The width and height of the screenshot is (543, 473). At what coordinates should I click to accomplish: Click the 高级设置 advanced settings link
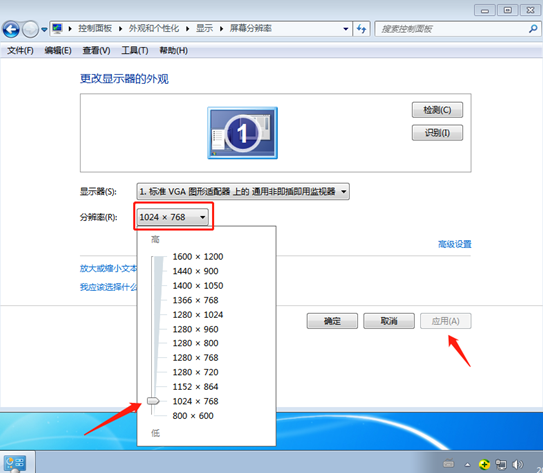pyautogui.click(x=455, y=244)
